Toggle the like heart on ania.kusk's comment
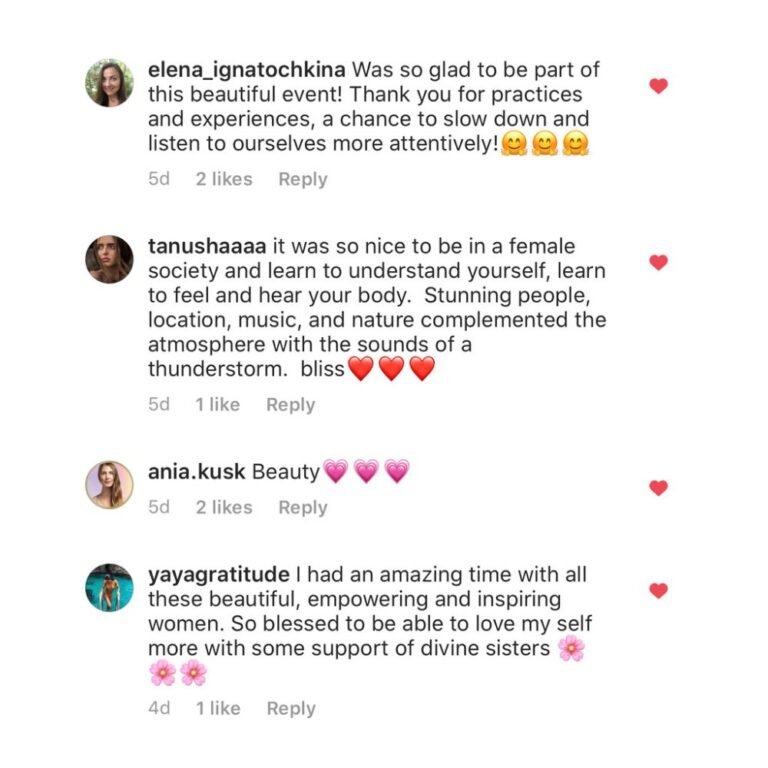This screenshot has height=768, width=768. coord(658,488)
